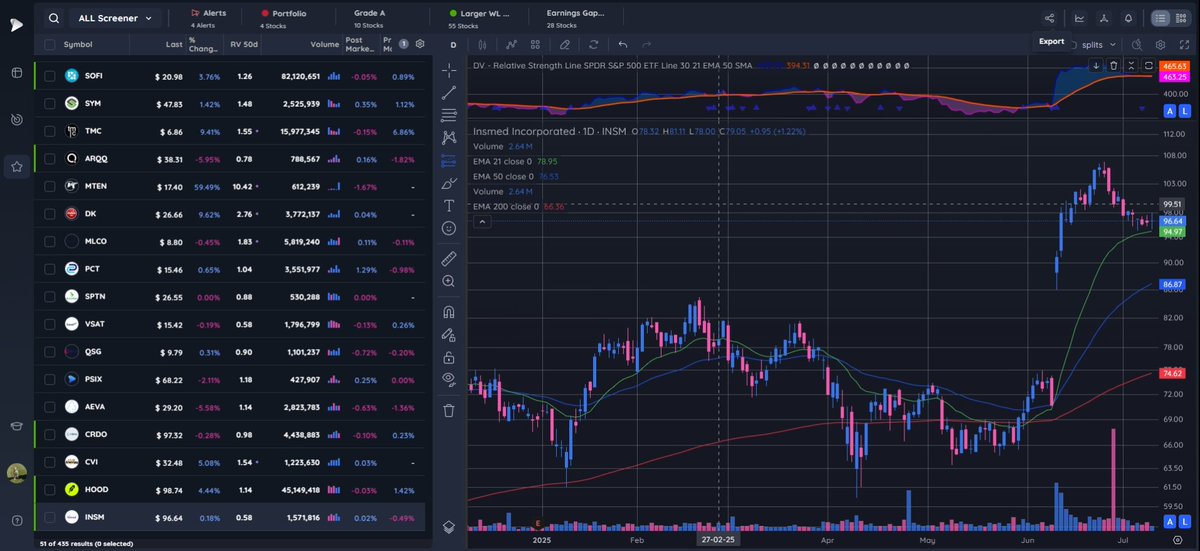Click the refresh sync icon in chart toolbar
The width and height of the screenshot is (1200, 551).
point(593,44)
